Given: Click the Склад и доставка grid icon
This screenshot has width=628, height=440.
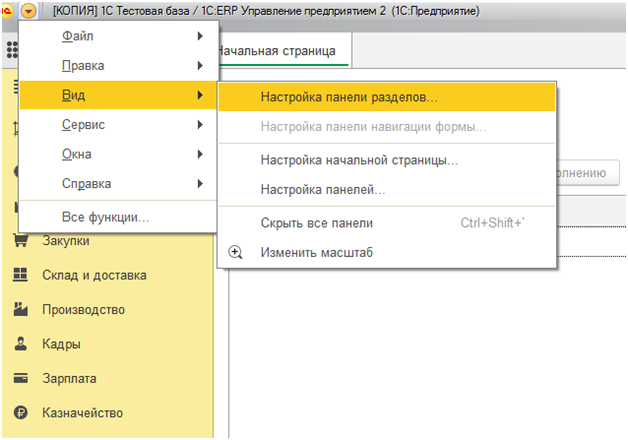Looking at the screenshot, I should pyautogui.click(x=20, y=275).
